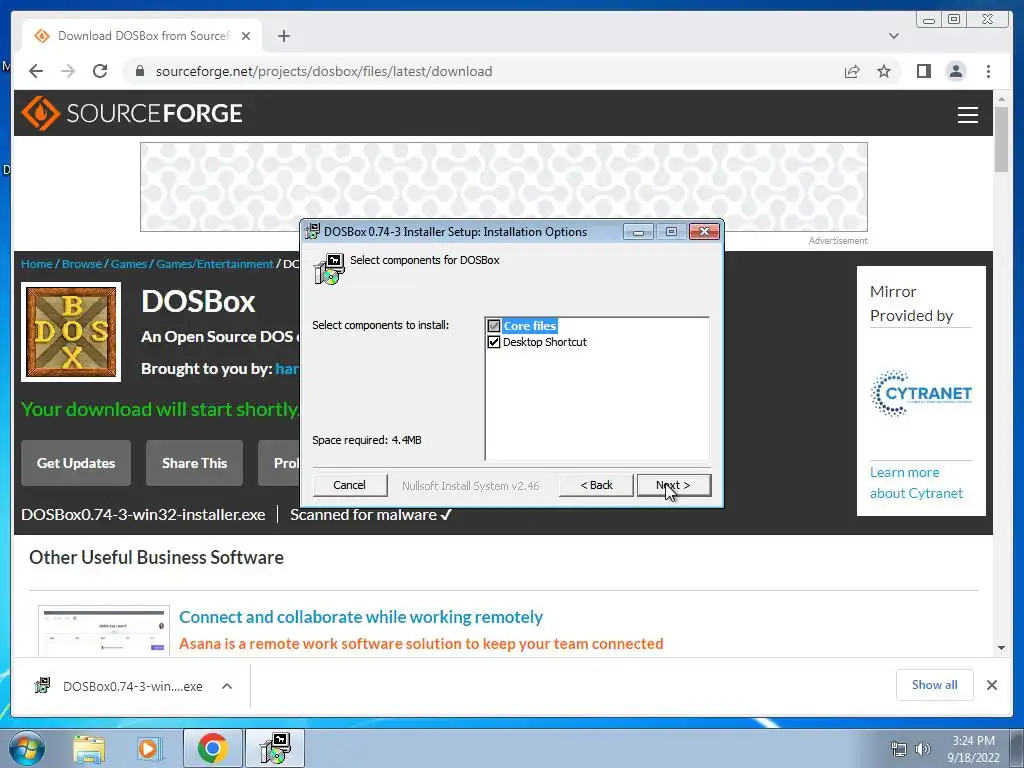
Task: Click the Cytranet mirror logo
Action: (x=921, y=393)
